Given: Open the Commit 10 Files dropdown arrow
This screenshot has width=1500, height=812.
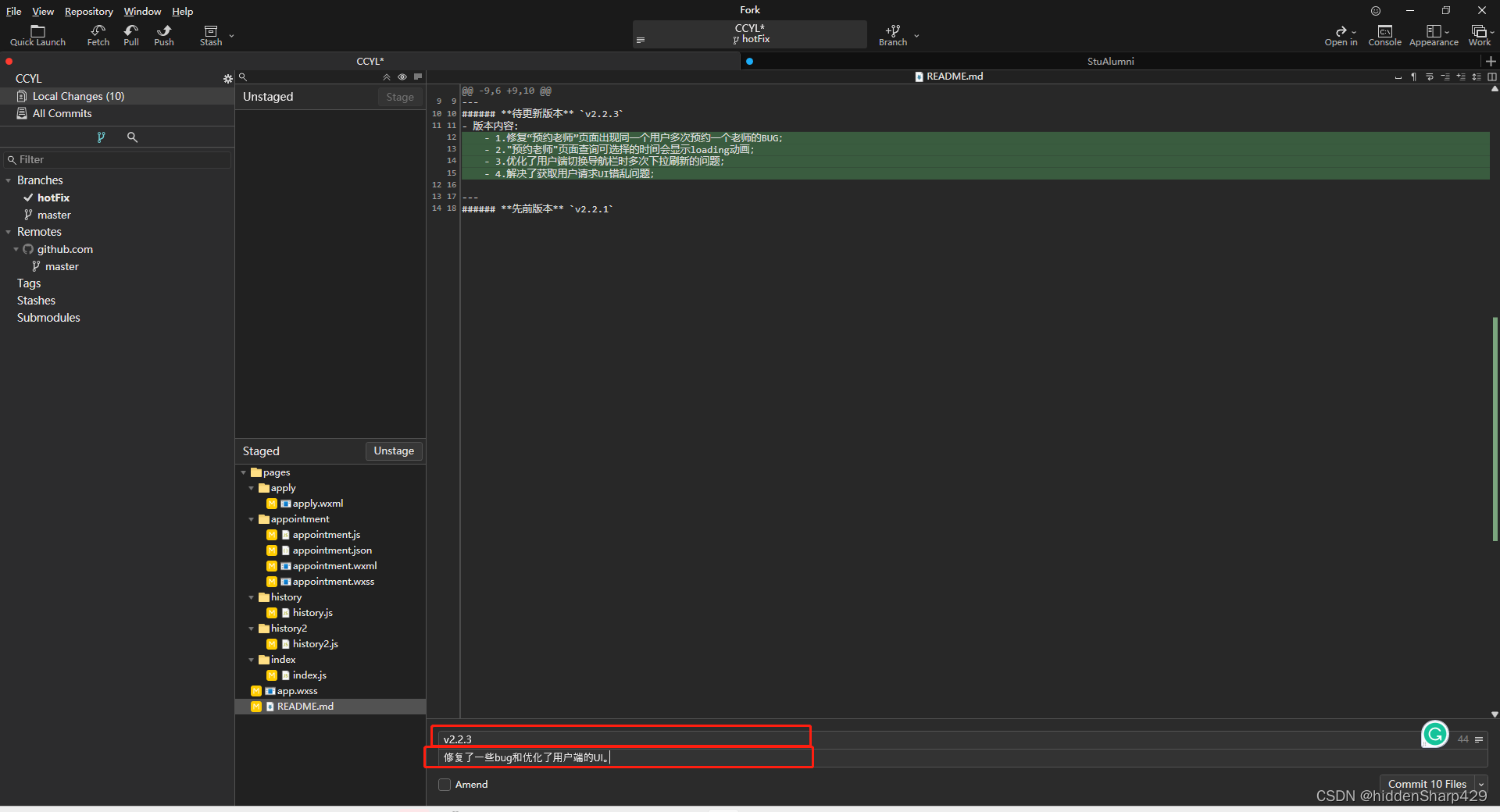Looking at the screenshot, I should 1481,784.
